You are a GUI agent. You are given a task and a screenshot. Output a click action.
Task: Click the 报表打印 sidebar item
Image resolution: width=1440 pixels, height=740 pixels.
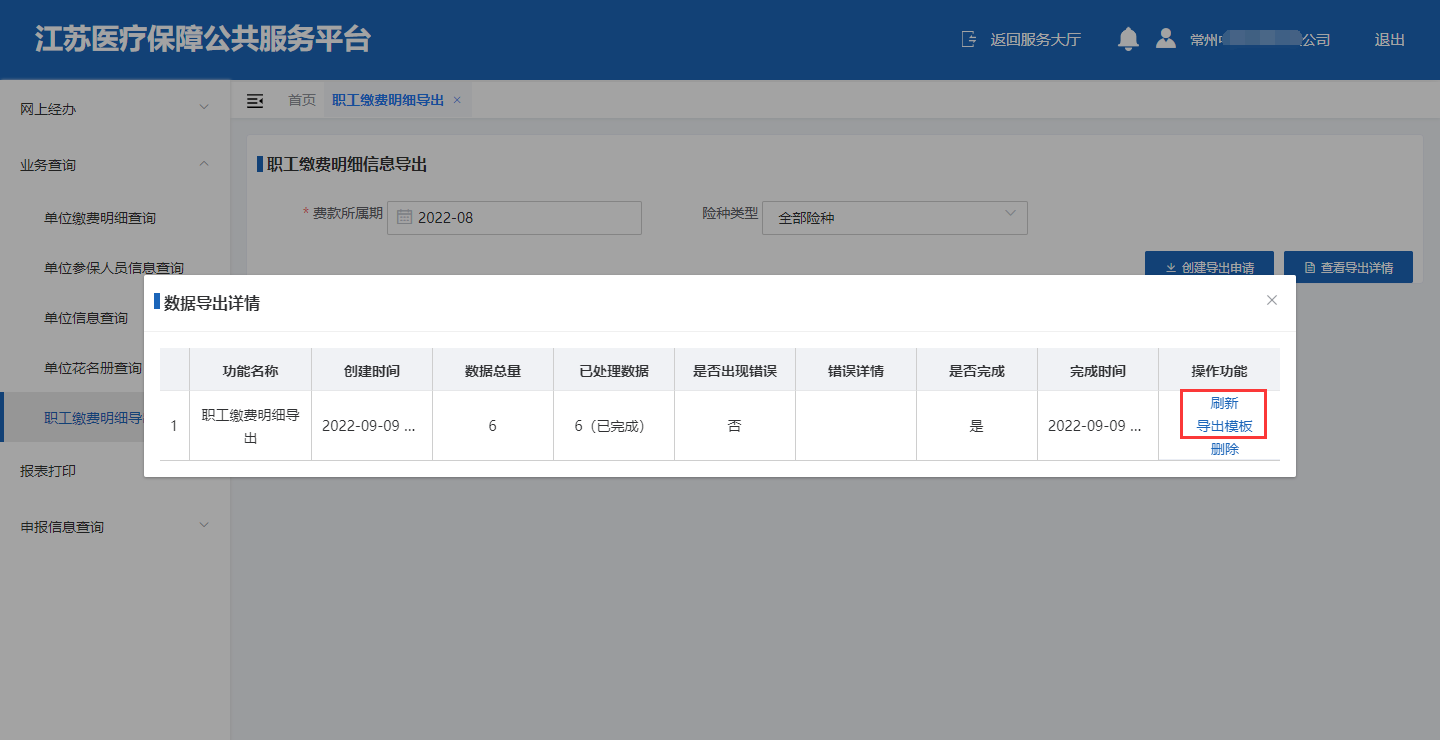48,471
